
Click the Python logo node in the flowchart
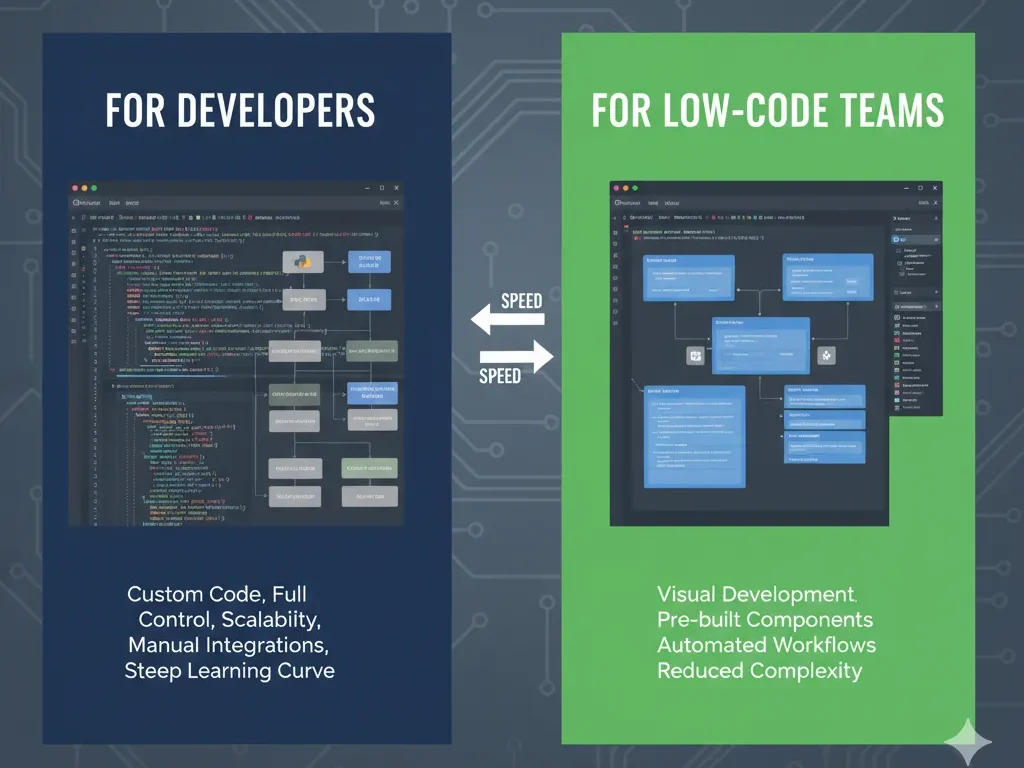coord(301,262)
